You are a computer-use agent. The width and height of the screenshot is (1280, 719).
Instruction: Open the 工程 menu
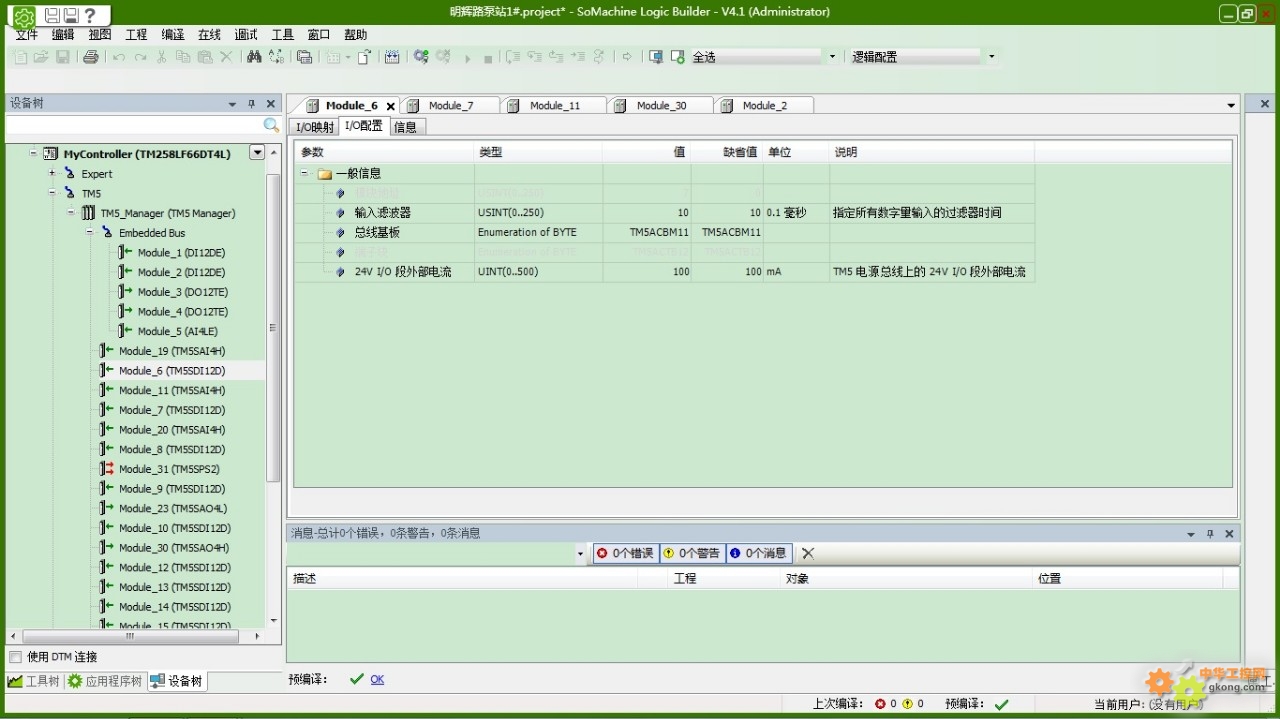tap(136, 35)
